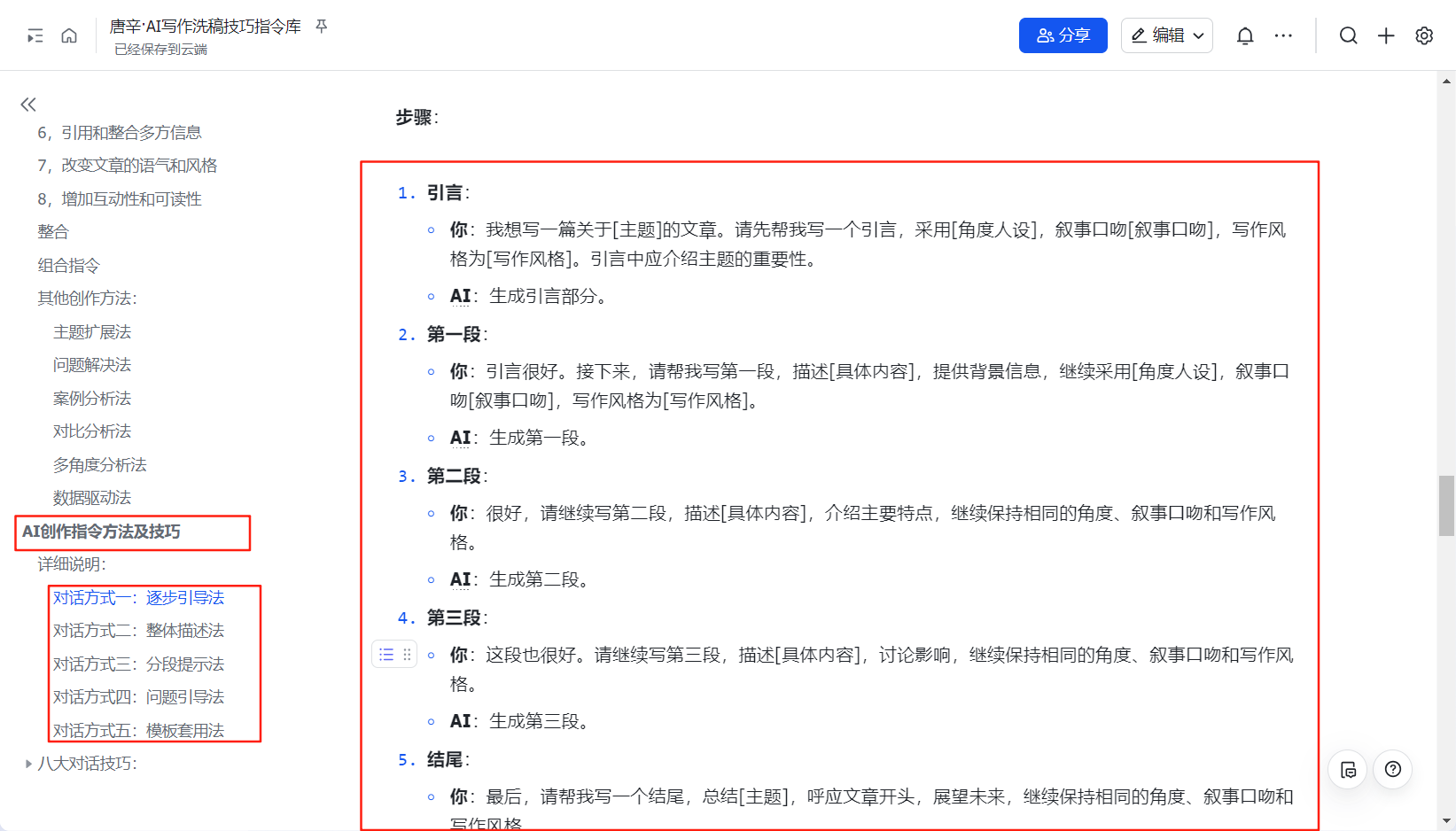The height and width of the screenshot is (831, 1456).
Task: Select 其他创作方法 outline entry
Action: click(x=88, y=299)
